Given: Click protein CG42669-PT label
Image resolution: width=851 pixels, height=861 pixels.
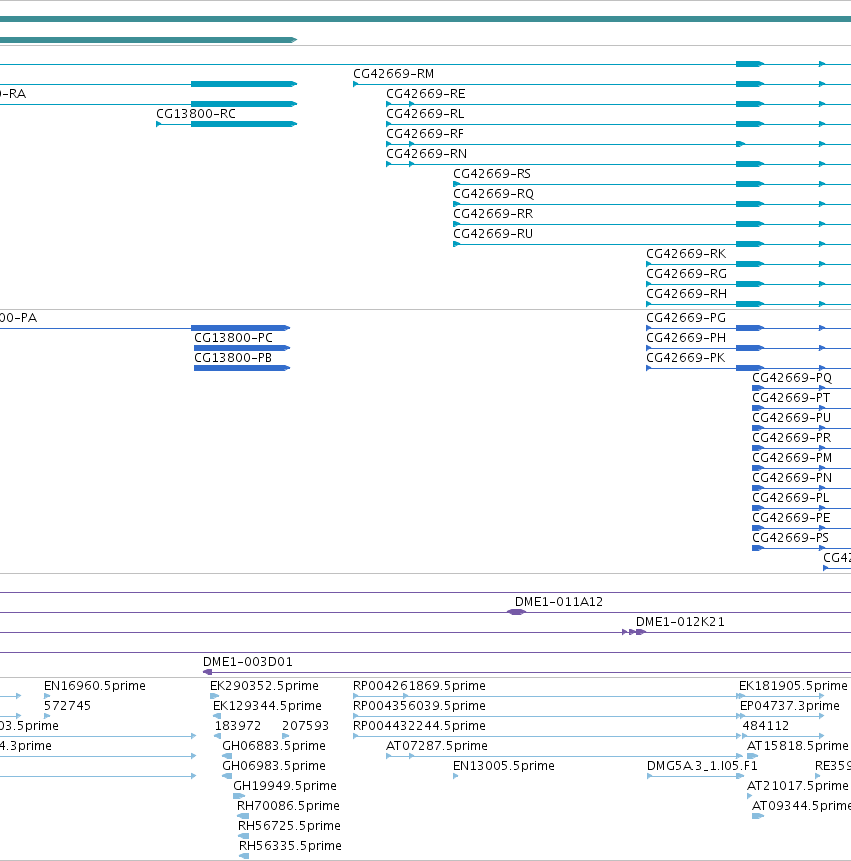Looking at the screenshot, I should 791,398.
